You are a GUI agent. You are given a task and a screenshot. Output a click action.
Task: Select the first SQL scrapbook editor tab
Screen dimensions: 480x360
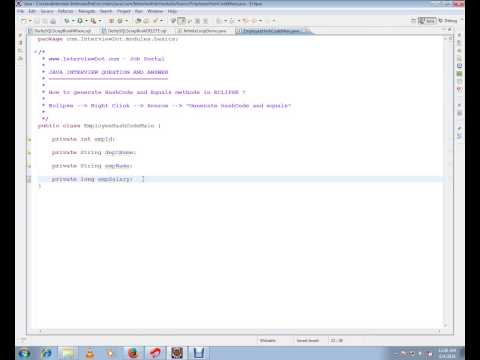pyautogui.click(x=60, y=31)
